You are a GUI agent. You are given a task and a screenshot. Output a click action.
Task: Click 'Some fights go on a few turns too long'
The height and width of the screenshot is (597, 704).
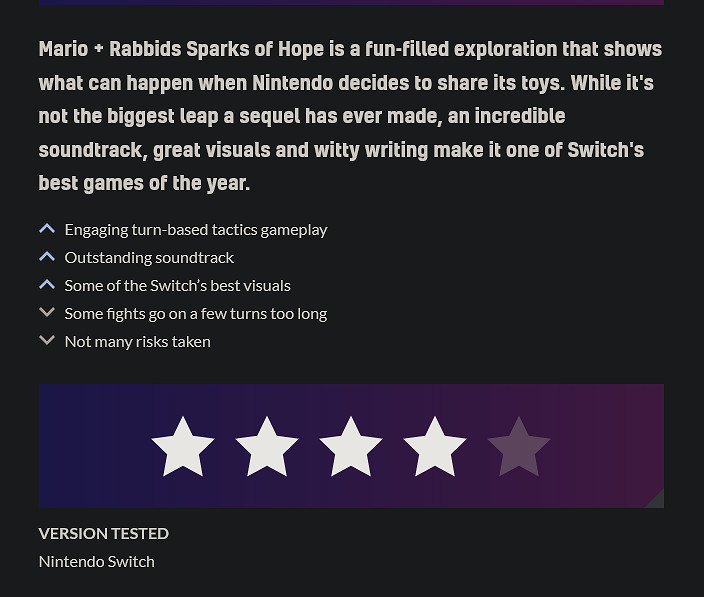pos(196,313)
